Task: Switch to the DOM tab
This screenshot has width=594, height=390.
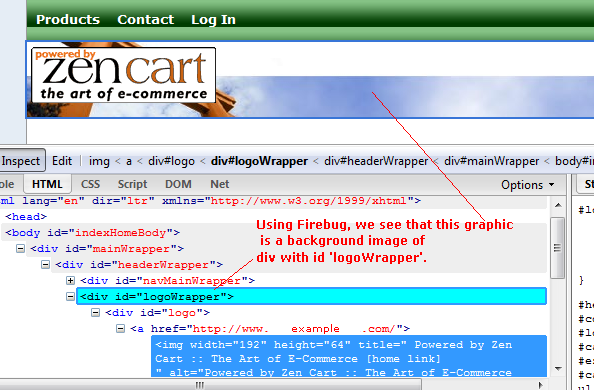Action: tap(178, 184)
